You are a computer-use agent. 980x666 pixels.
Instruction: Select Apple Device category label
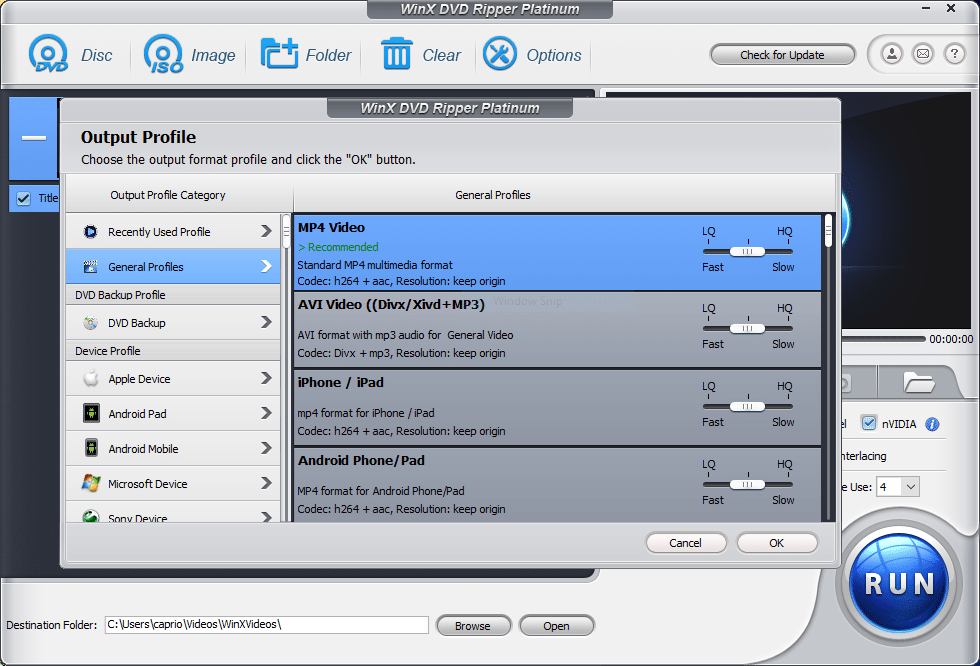coord(139,379)
